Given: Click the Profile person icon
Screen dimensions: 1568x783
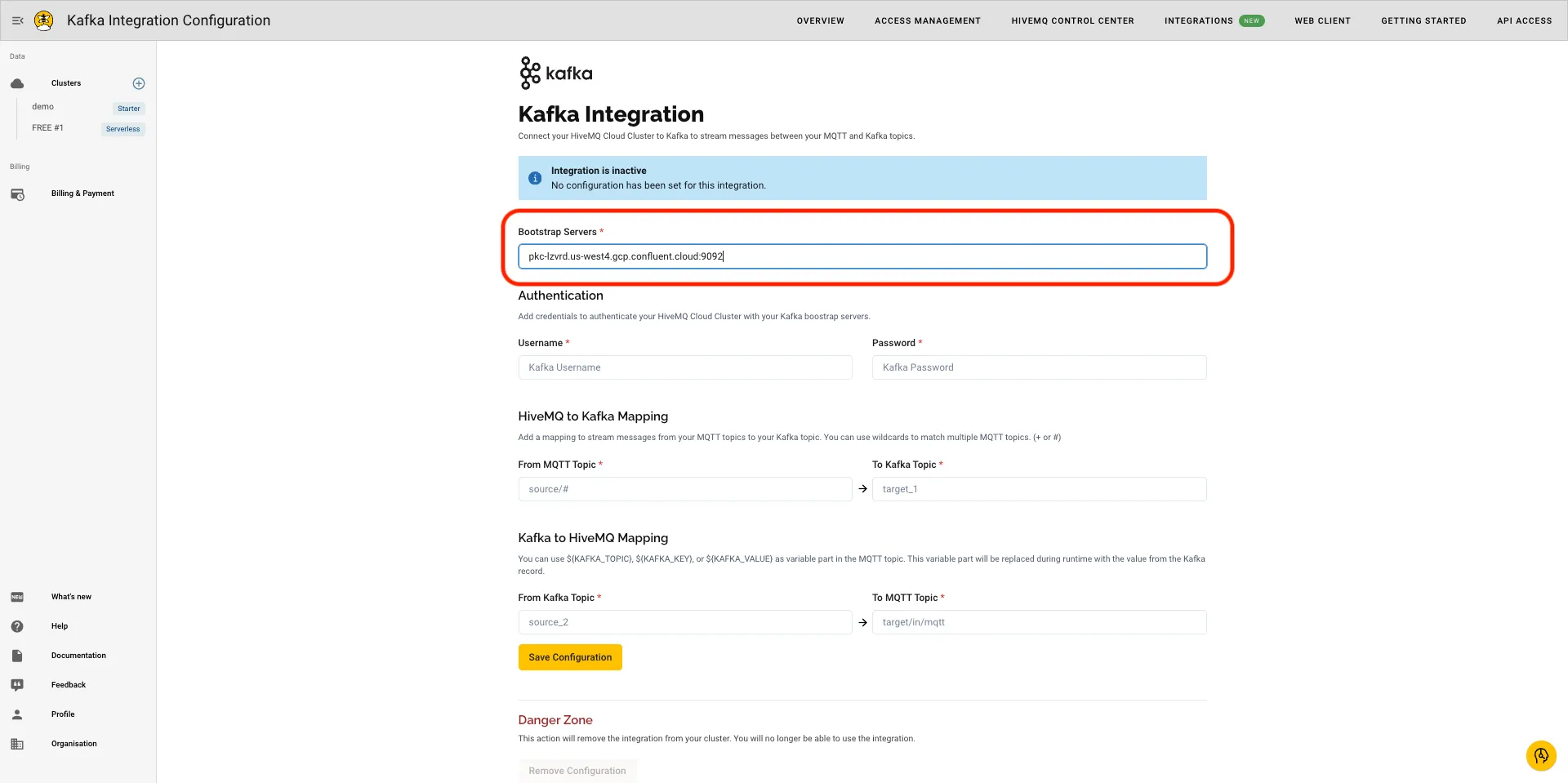Looking at the screenshot, I should tap(17, 714).
